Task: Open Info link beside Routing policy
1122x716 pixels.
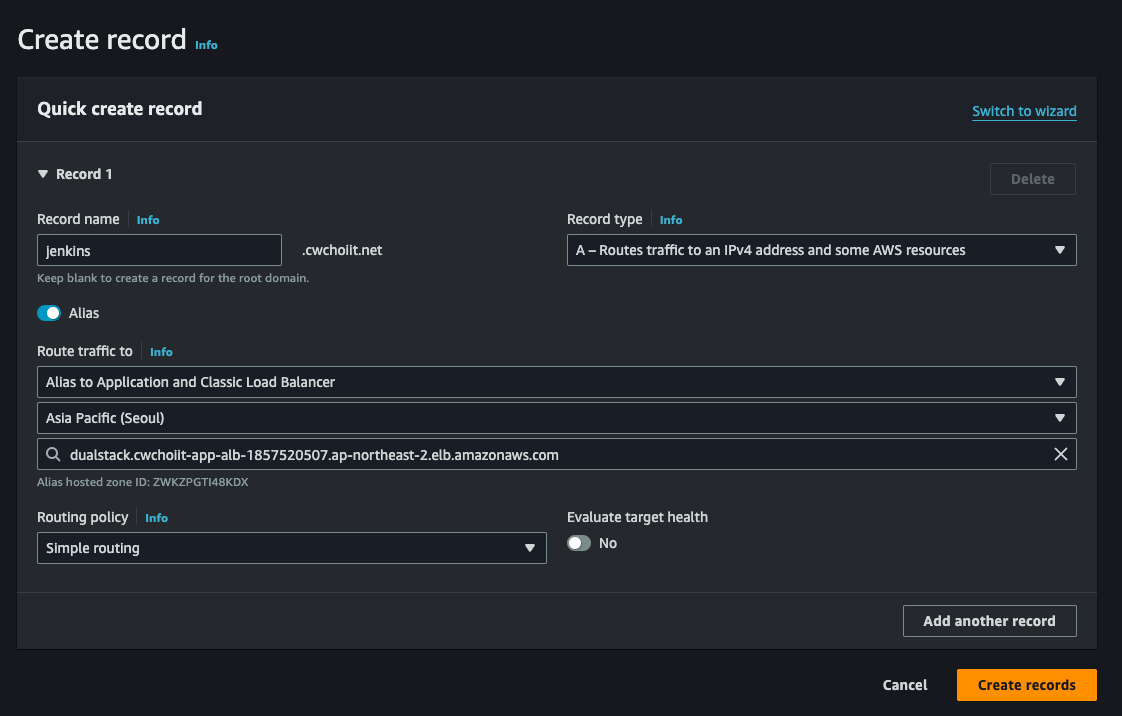Action: pyautogui.click(x=157, y=517)
